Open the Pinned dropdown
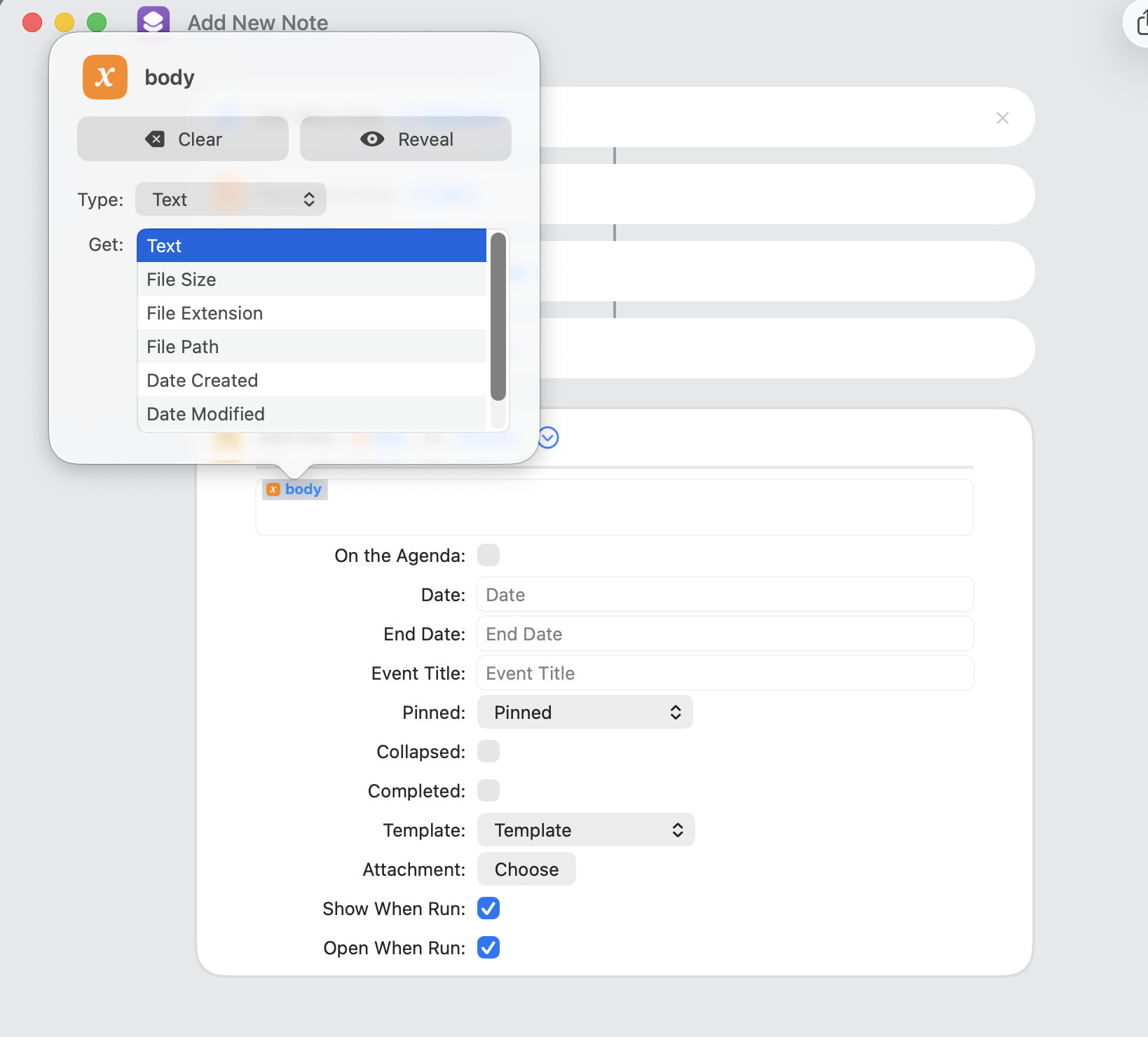This screenshot has width=1148, height=1037. tap(585, 713)
